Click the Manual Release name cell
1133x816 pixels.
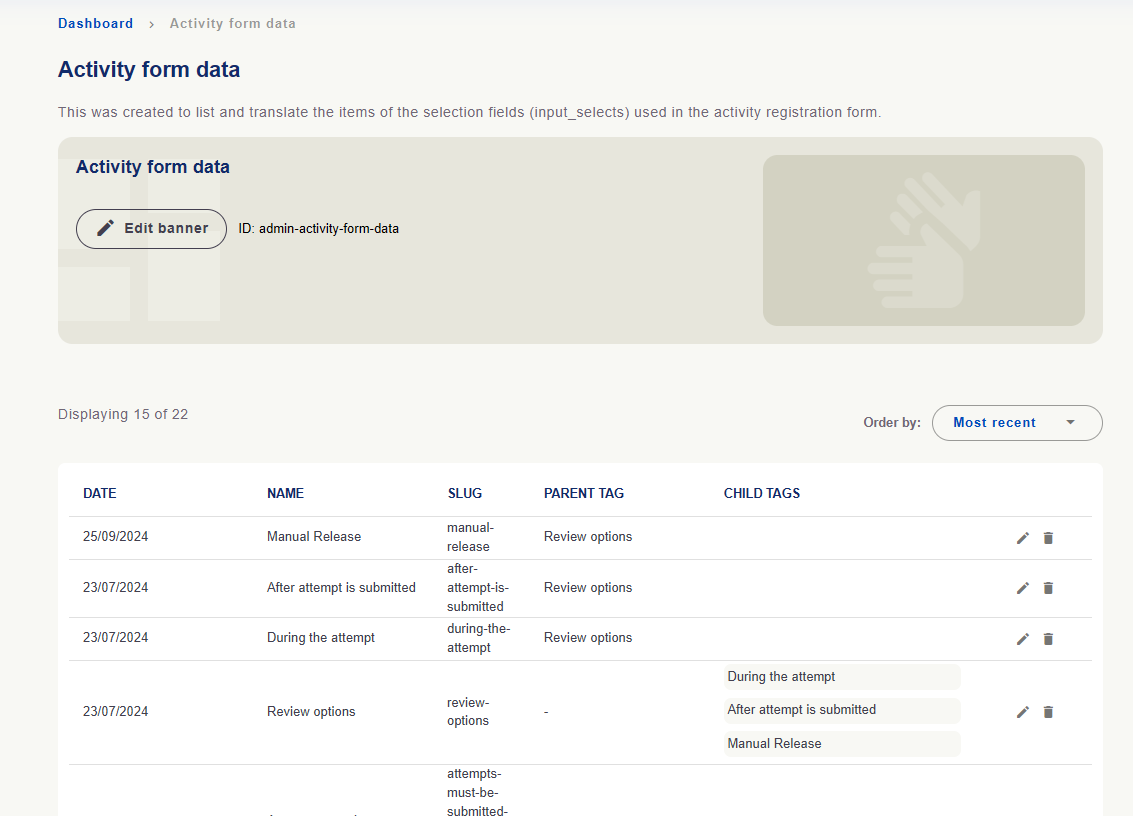point(314,536)
